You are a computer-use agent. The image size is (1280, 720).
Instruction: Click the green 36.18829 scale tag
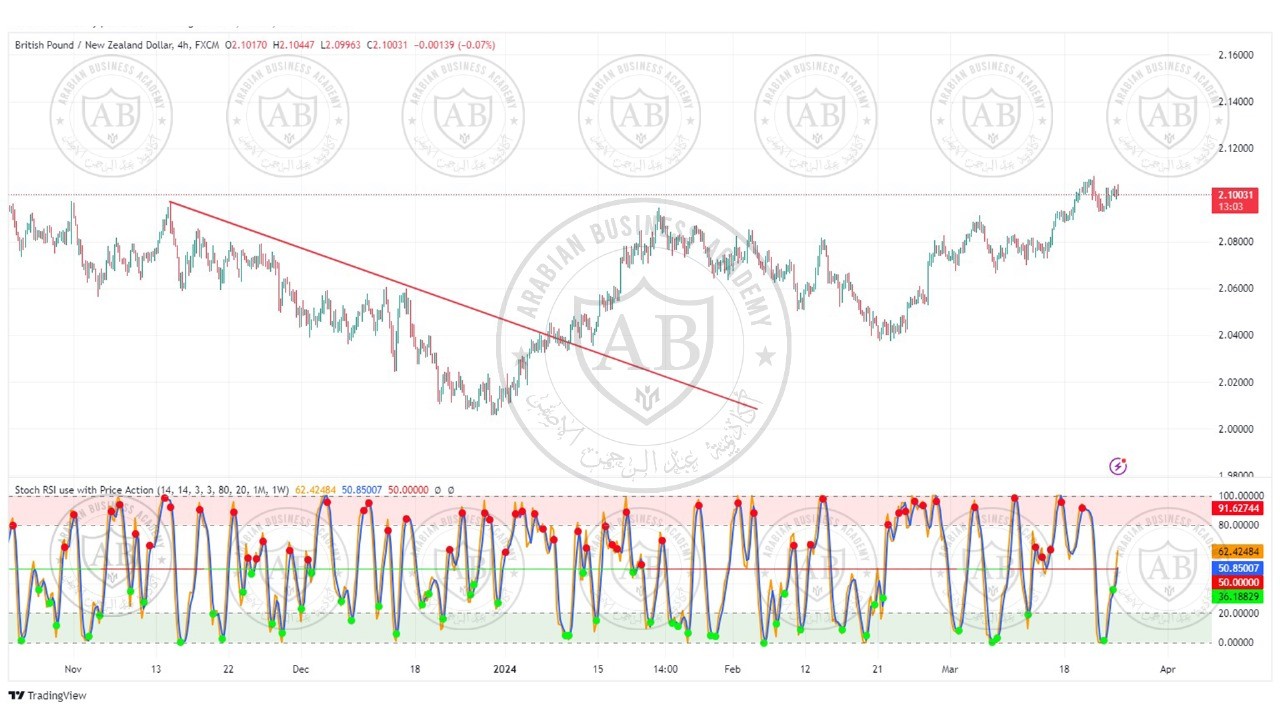pyautogui.click(x=1238, y=597)
